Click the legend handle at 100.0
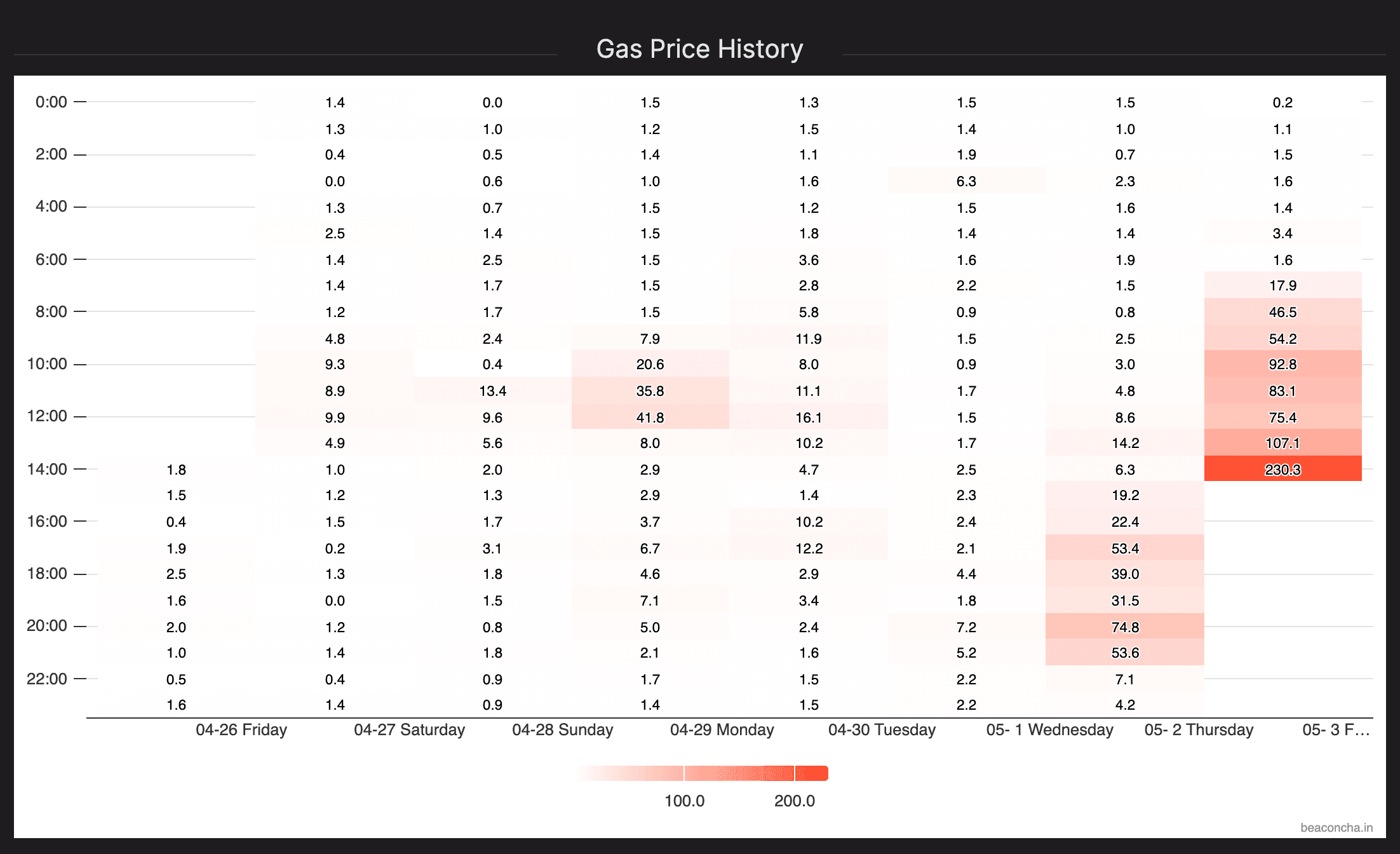 pos(684,773)
